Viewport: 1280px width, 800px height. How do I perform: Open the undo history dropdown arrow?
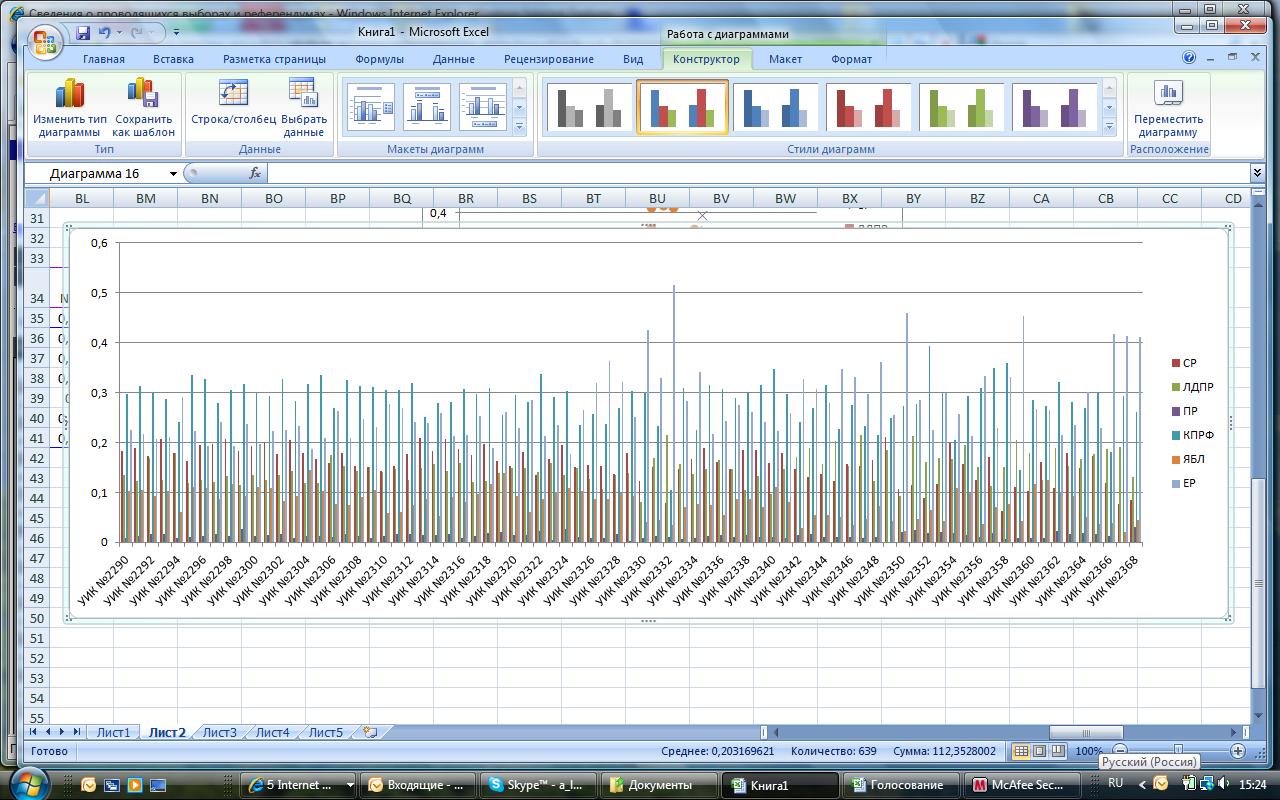(x=118, y=33)
